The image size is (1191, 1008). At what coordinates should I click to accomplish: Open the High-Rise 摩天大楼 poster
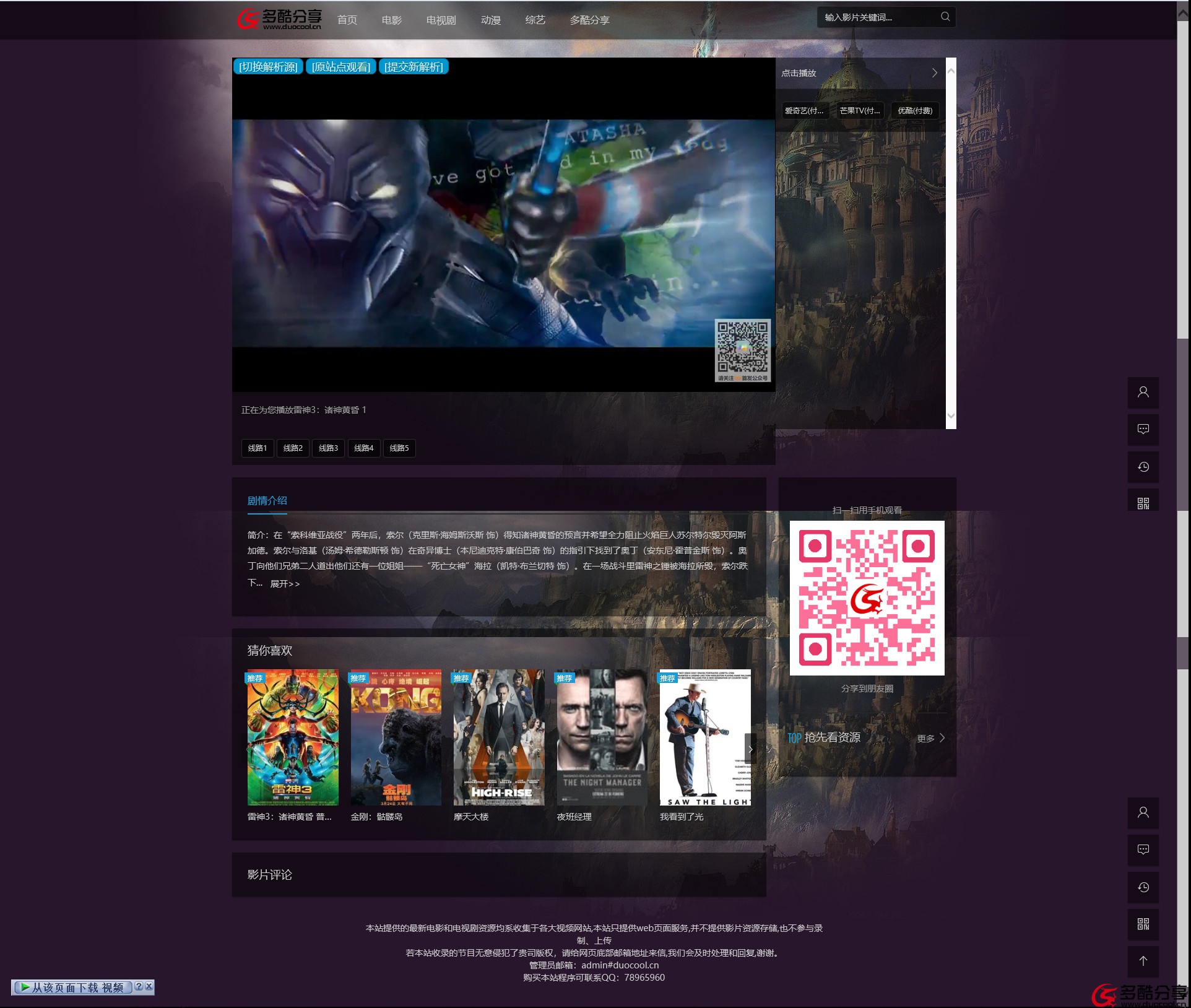(x=499, y=737)
